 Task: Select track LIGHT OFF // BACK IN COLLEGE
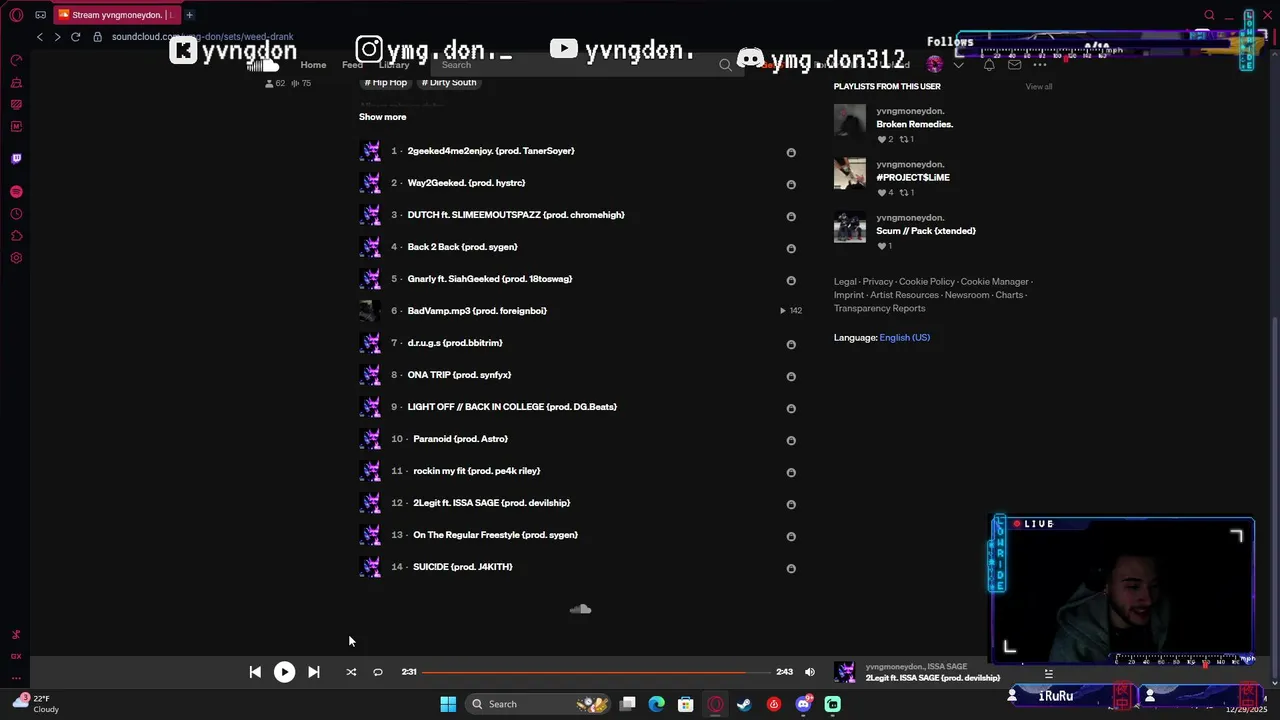click(512, 407)
